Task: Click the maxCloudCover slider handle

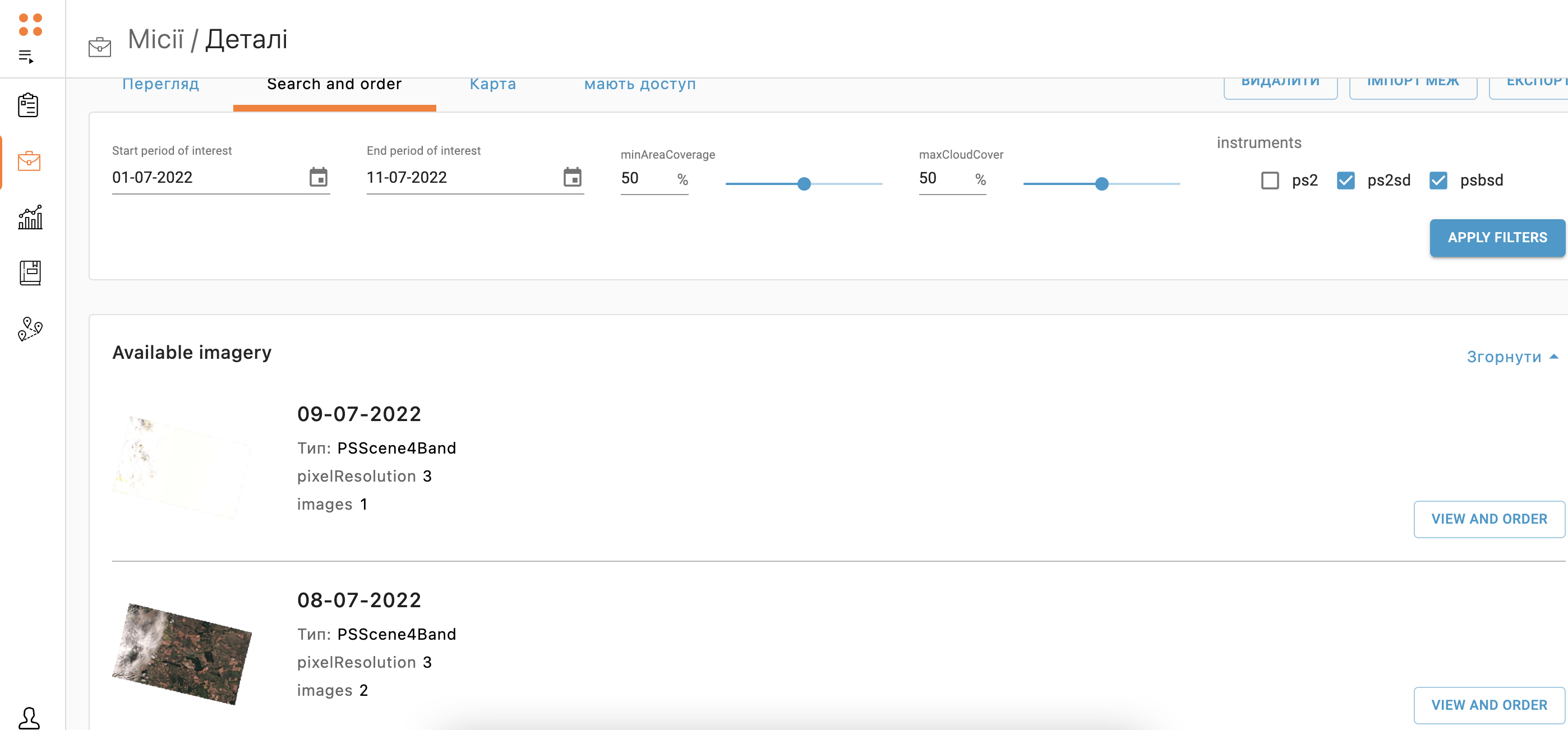Action: pos(1101,184)
